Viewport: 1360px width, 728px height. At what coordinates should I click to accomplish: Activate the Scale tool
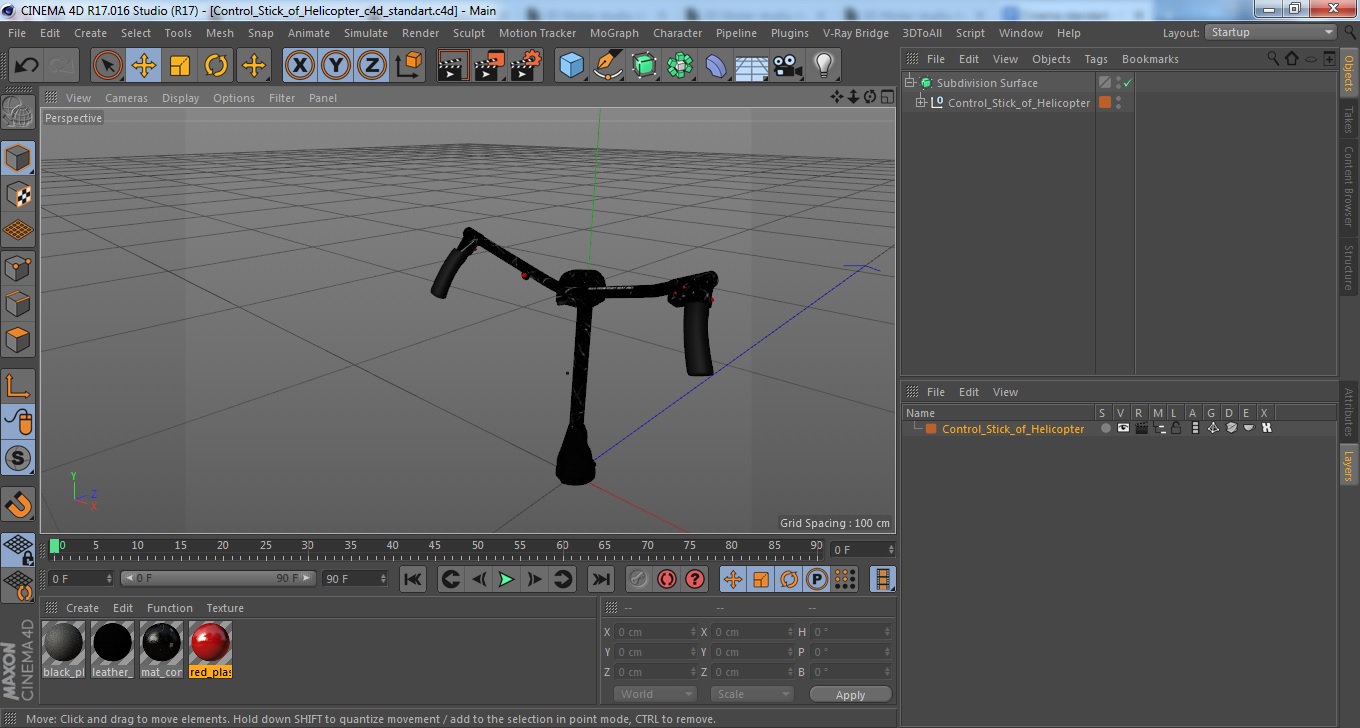(x=180, y=66)
